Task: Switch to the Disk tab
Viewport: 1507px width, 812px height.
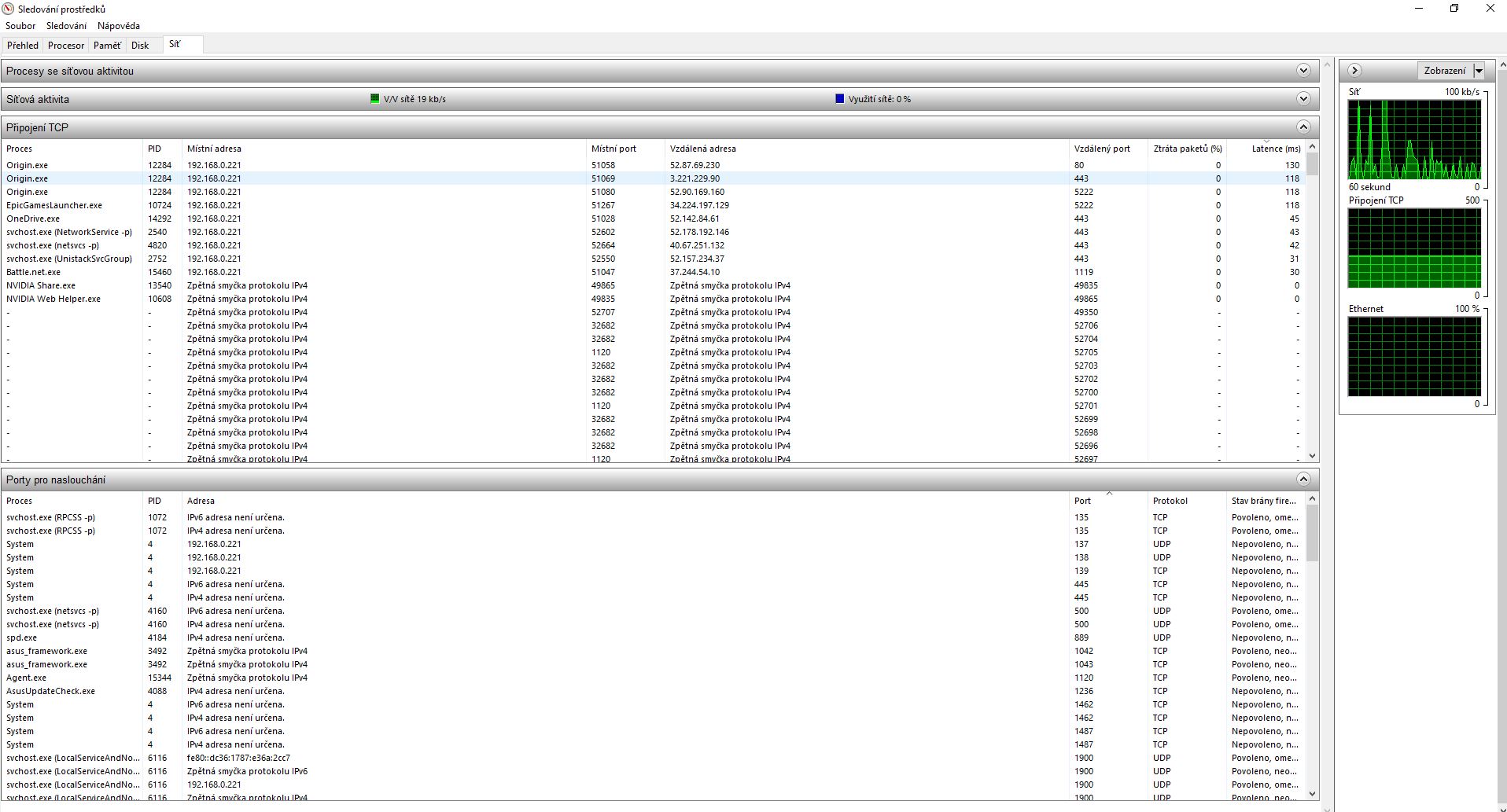Action: [x=140, y=46]
